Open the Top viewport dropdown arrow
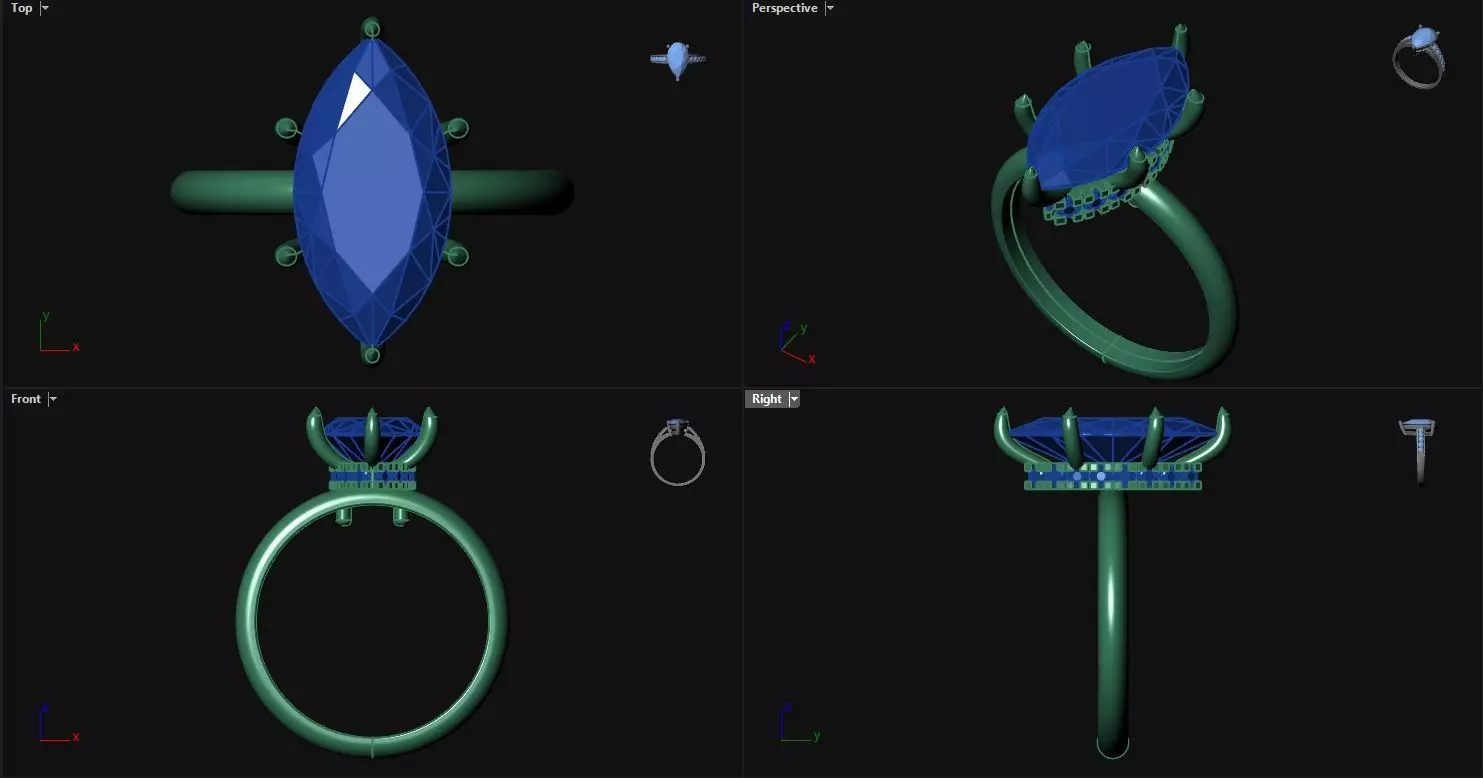This screenshot has width=1483, height=778. [45, 8]
